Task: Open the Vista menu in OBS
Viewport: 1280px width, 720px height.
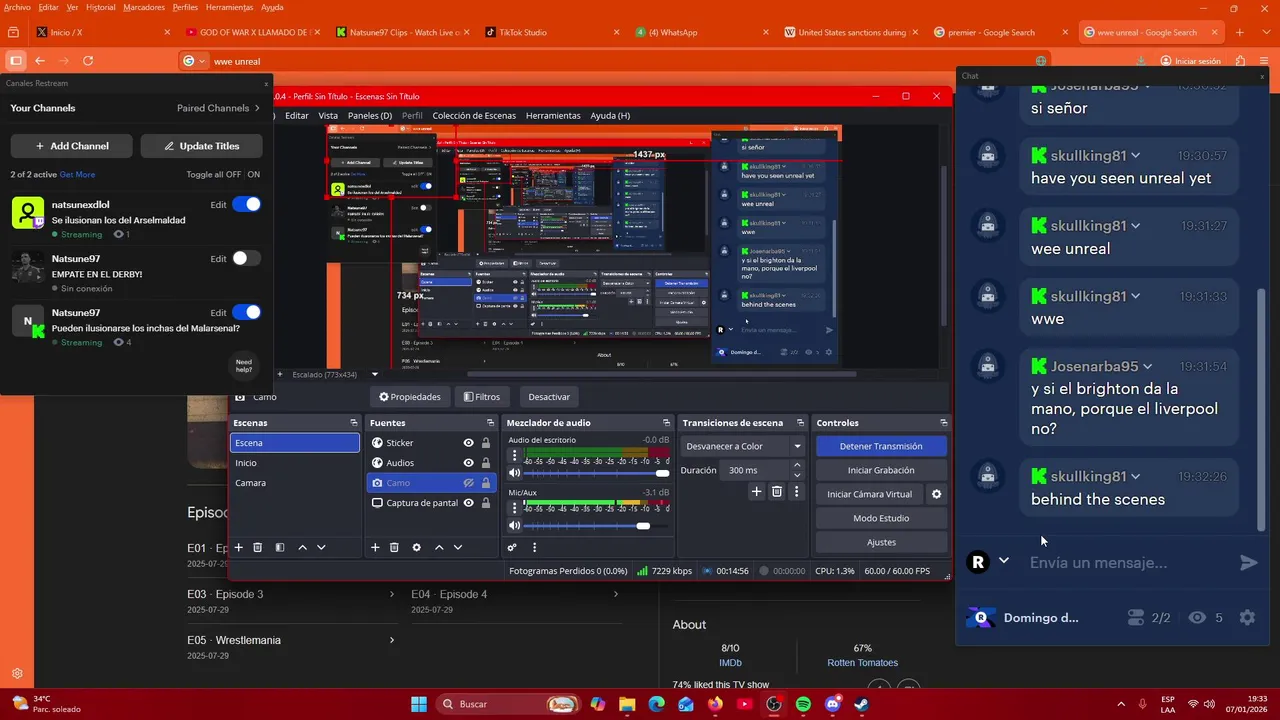Action: click(328, 115)
